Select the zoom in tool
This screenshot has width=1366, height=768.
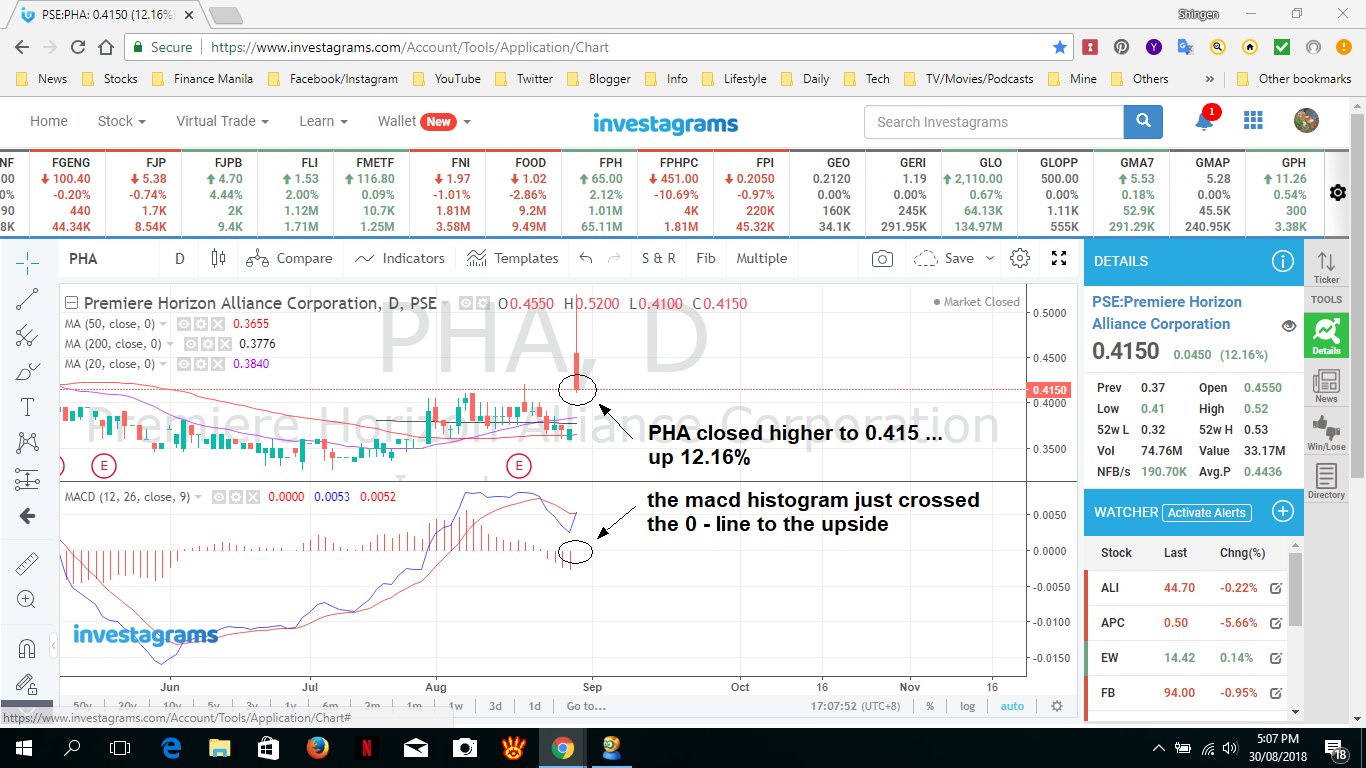point(27,600)
